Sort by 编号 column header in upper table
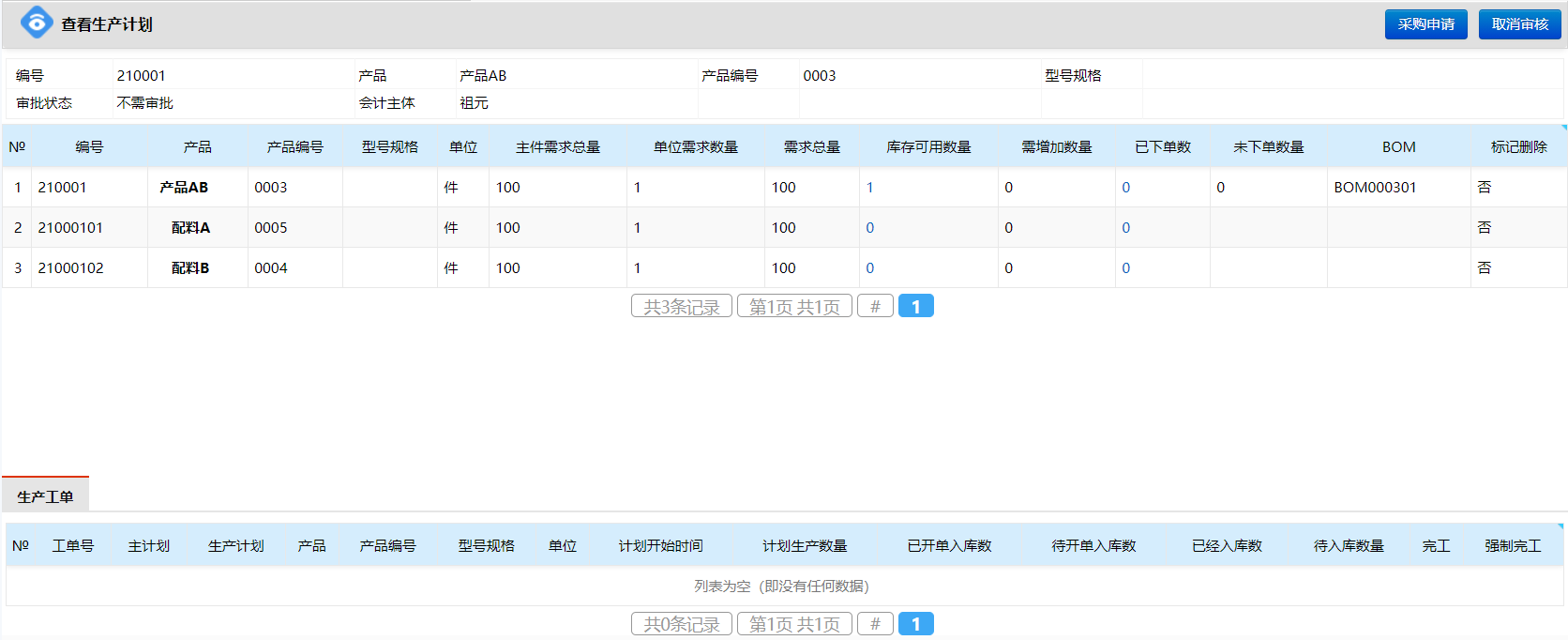This screenshot has height=640, width=1568. click(89, 147)
